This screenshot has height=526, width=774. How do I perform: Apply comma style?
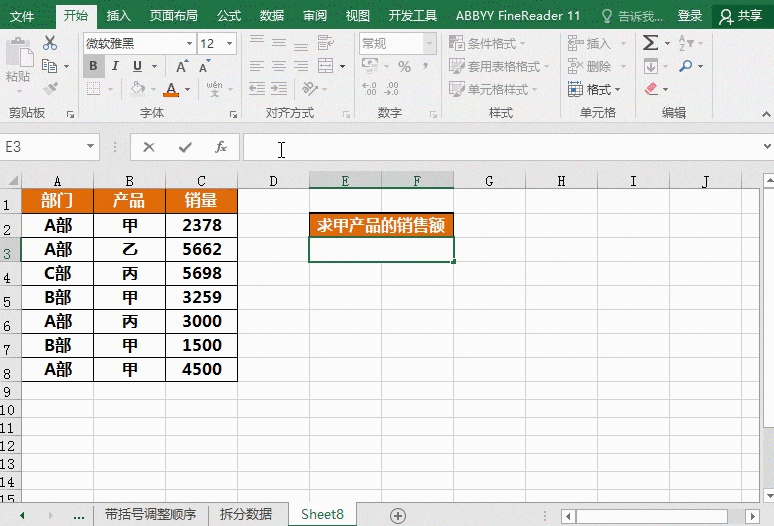pos(425,66)
